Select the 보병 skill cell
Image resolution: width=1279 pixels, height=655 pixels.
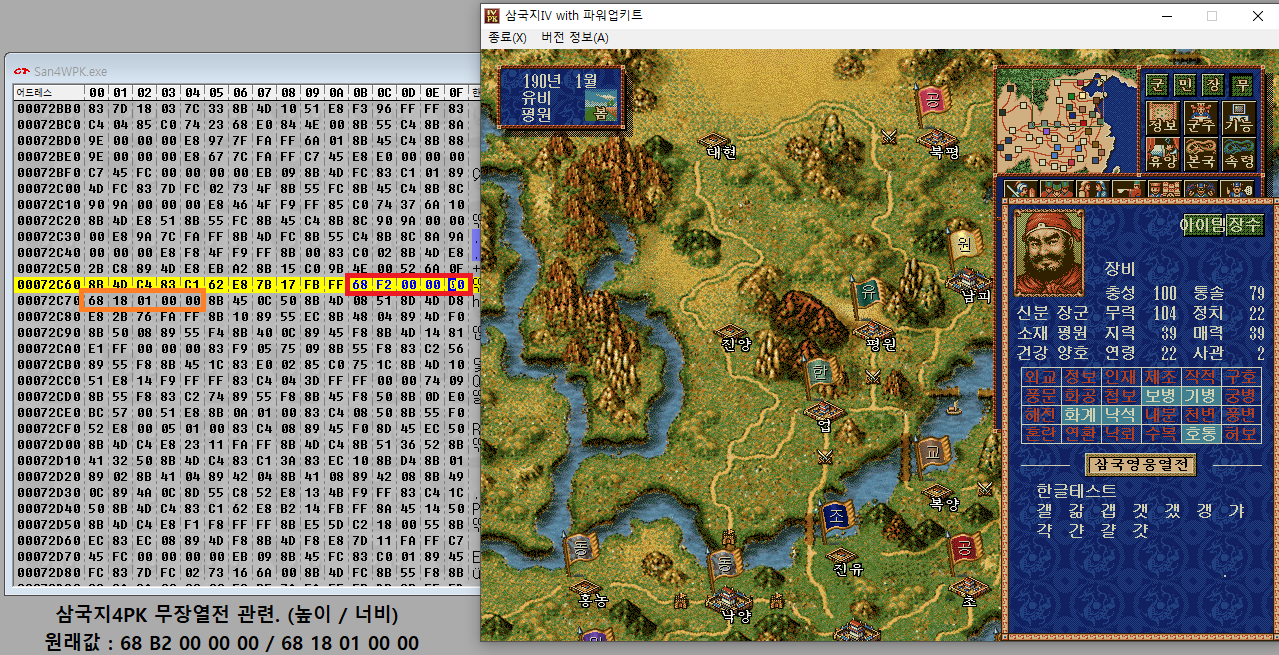pyautogui.click(x=1161, y=396)
